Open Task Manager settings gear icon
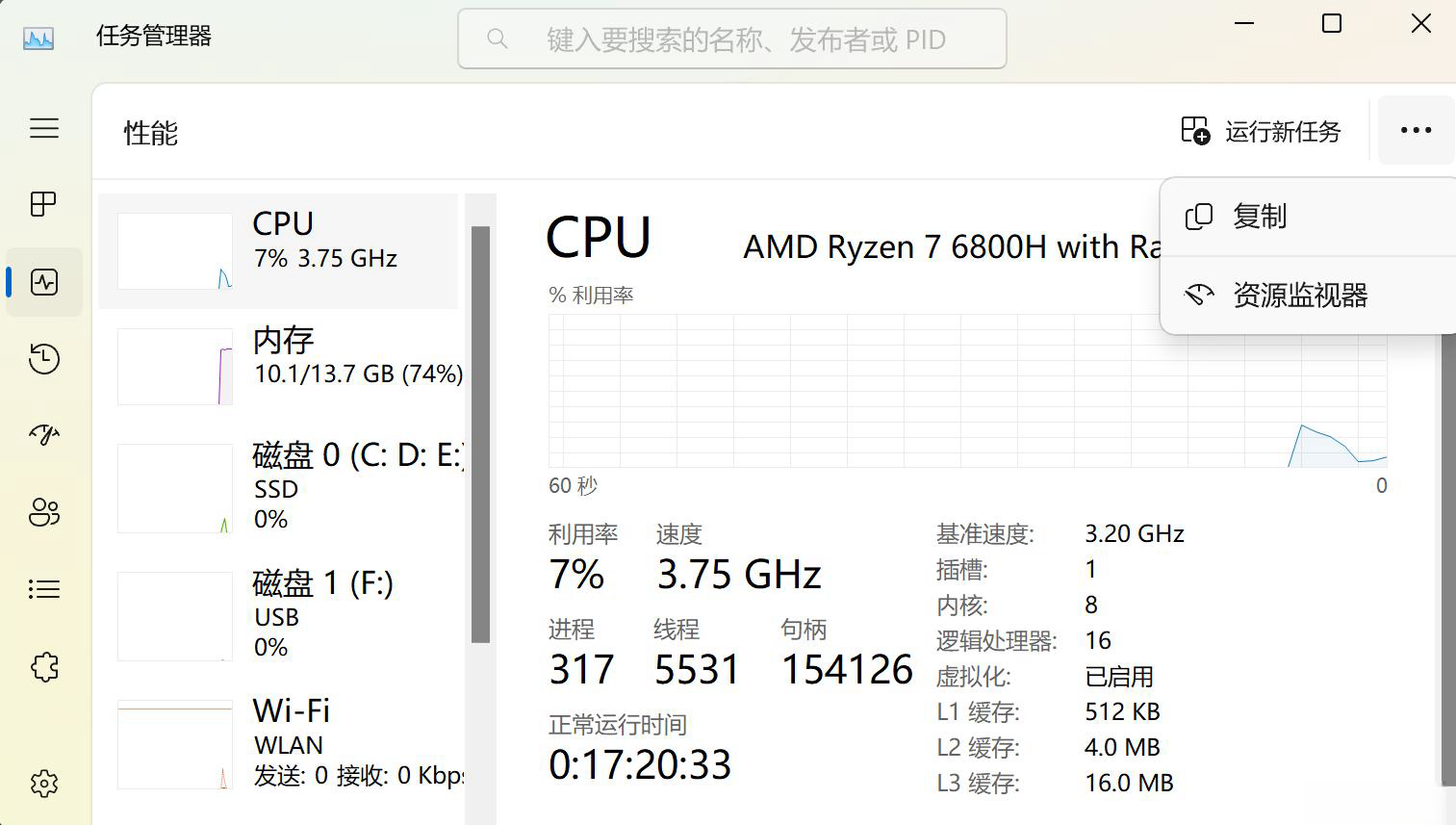 pyautogui.click(x=43, y=784)
